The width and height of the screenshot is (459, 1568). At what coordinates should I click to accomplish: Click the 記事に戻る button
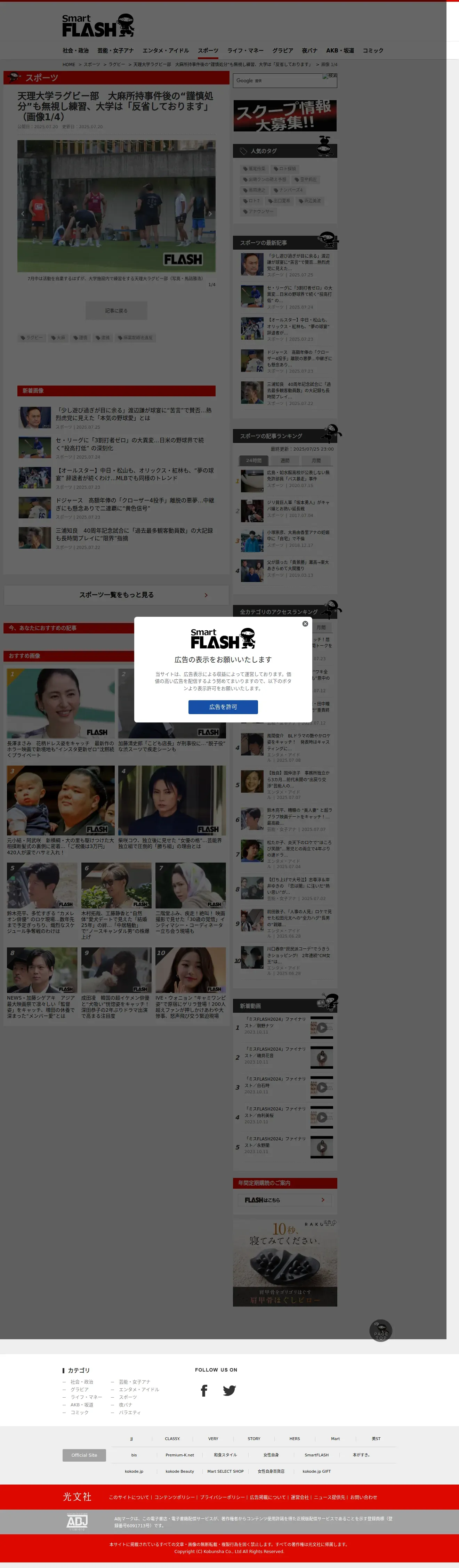tap(116, 310)
